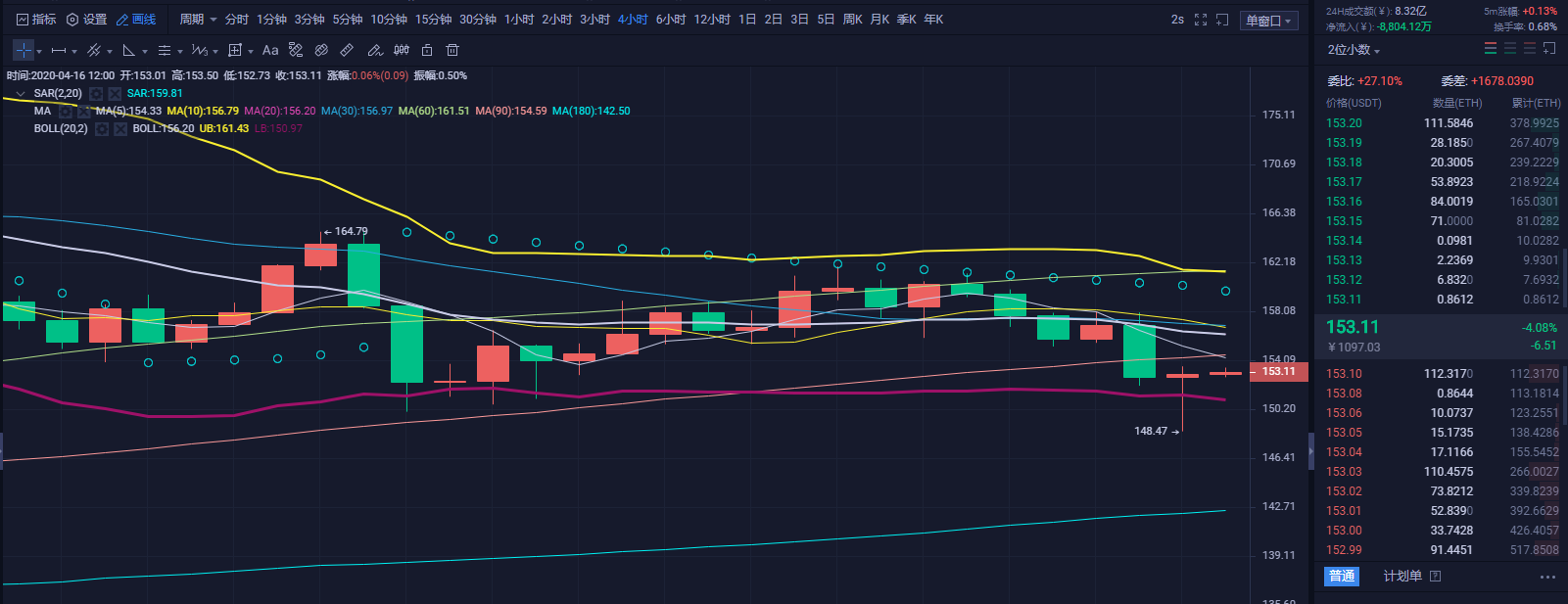Select the ruler measurement tool
Viewport: 1568px width, 604px height.
pyautogui.click(x=347, y=50)
